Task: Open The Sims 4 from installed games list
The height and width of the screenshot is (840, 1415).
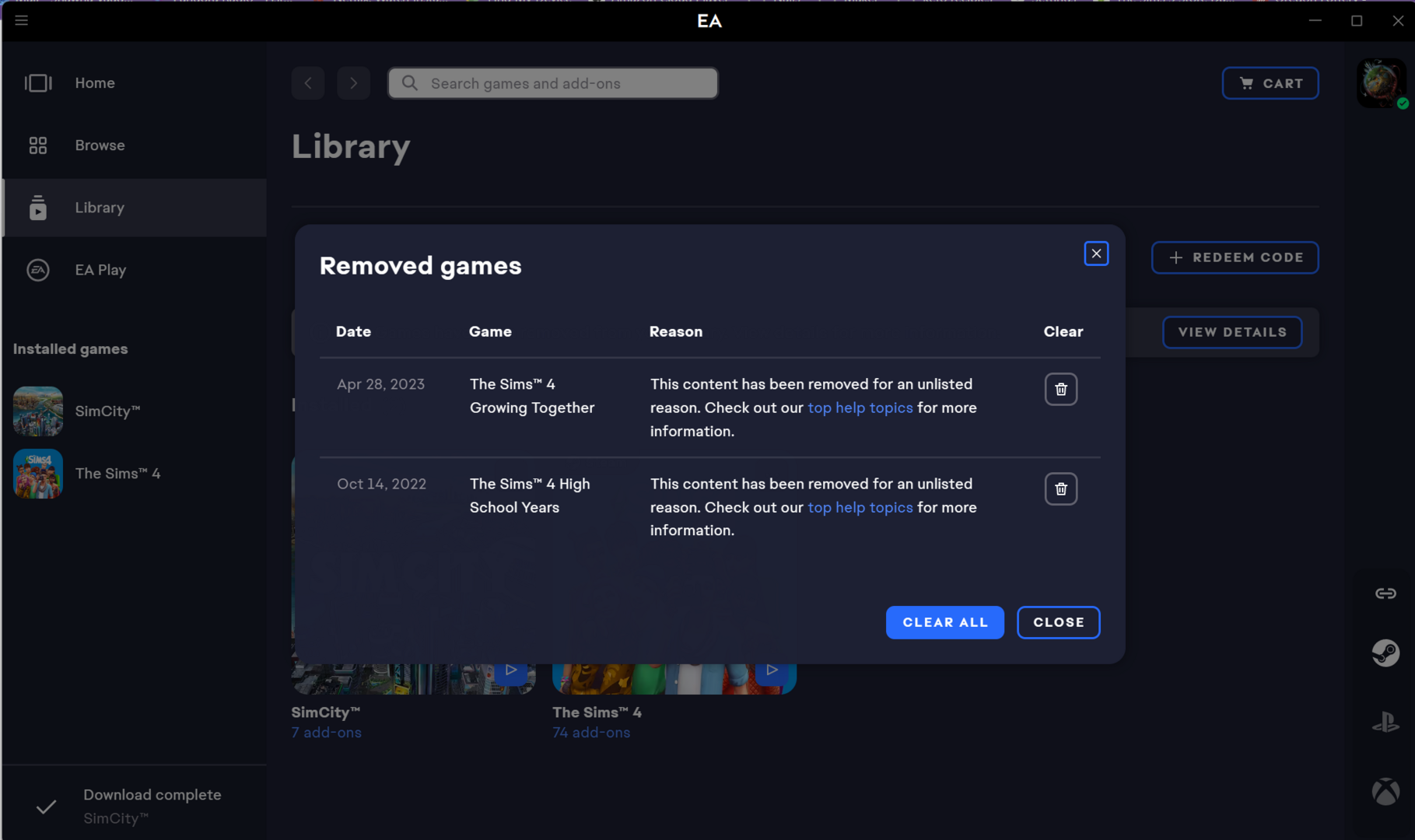Action: [117, 474]
